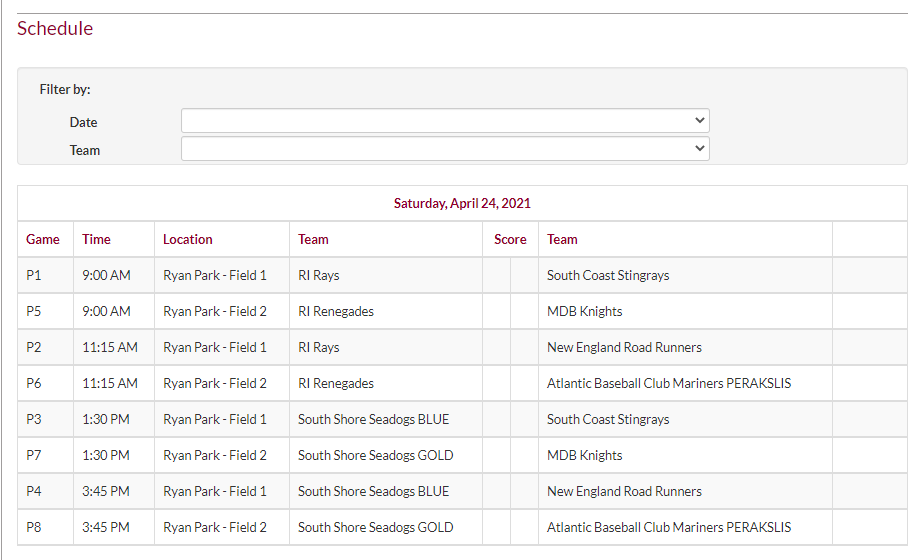This screenshot has width=923, height=560.
Task: Select New England Road Runners in P2 row
Action: coord(624,347)
